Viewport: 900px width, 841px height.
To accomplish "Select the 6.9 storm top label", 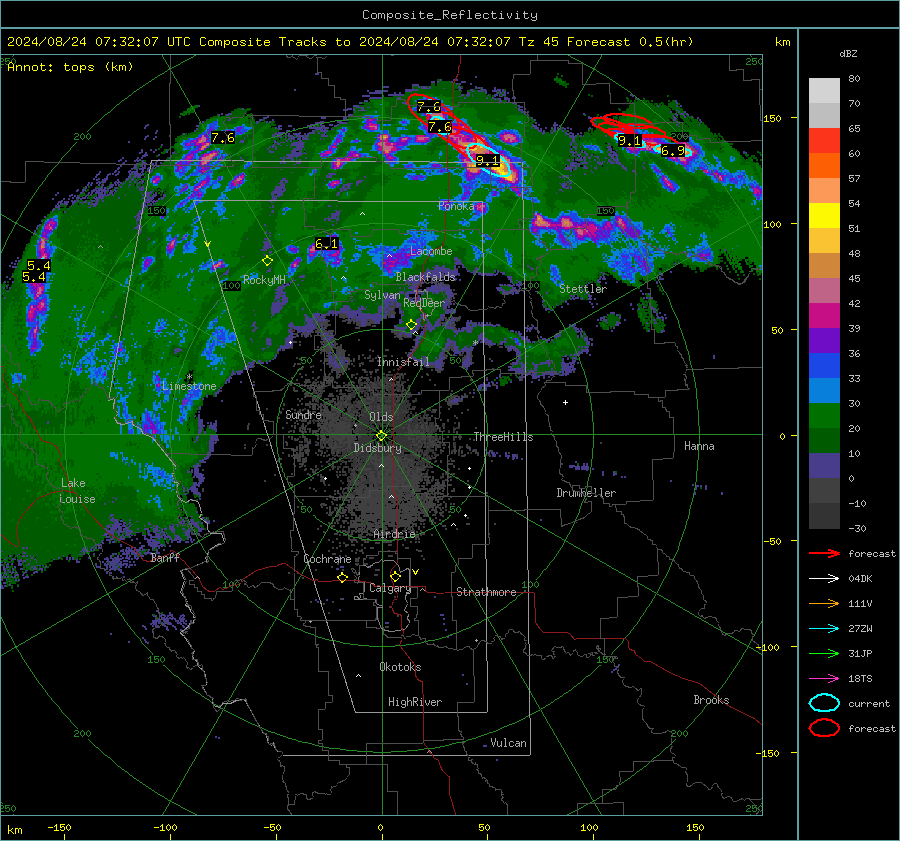I will point(673,151).
